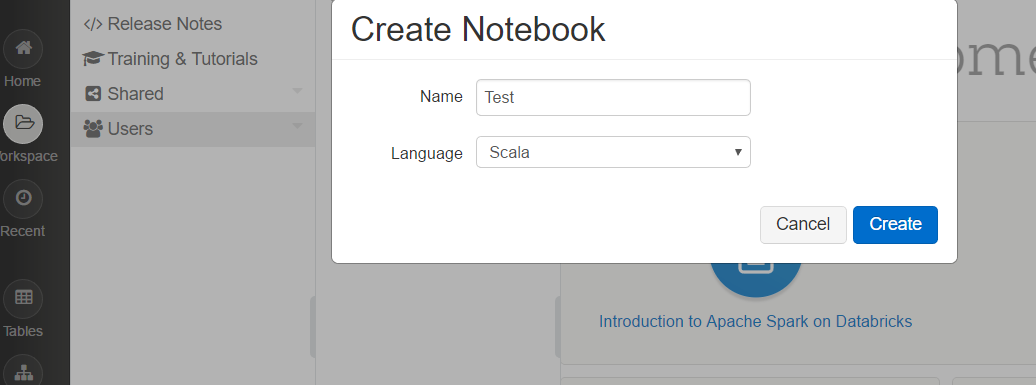Click the Shared folder share icon
This screenshot has width=1036, height=385.
point(93,94)
